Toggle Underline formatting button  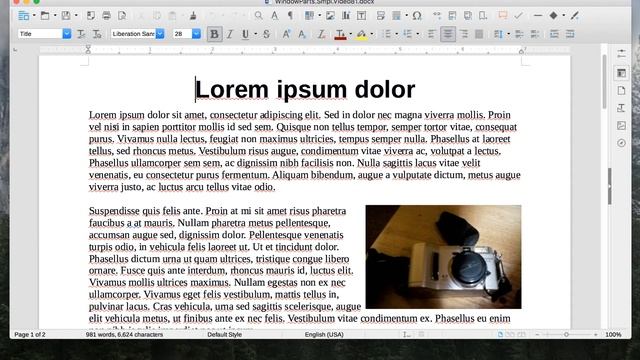point(245,34)
